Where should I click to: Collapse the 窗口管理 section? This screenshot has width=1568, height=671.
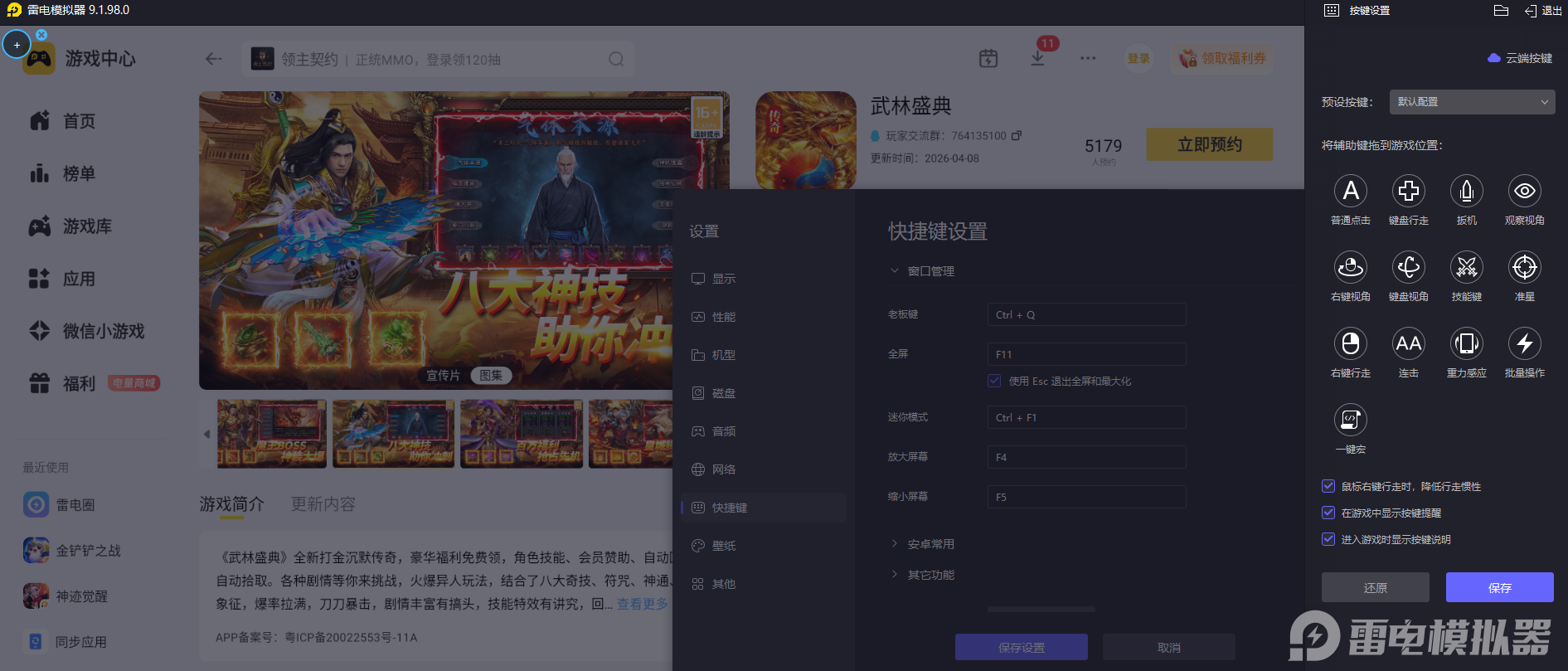pos(922,271)
